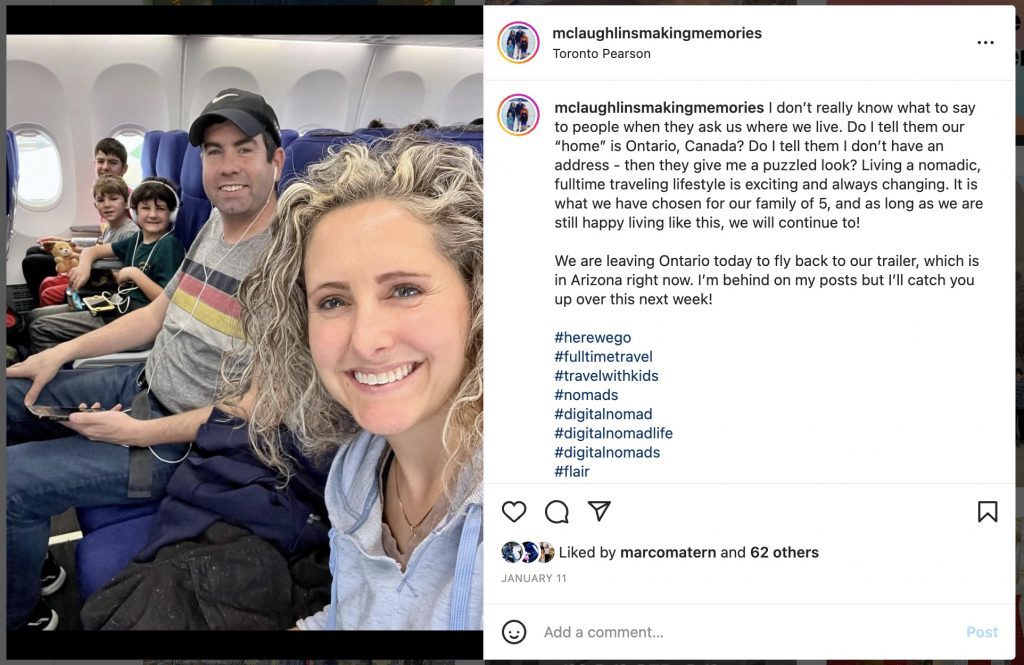Open the emoji picker smiley icon
The height and width of the screenshot is (665, 1024).
514,632
